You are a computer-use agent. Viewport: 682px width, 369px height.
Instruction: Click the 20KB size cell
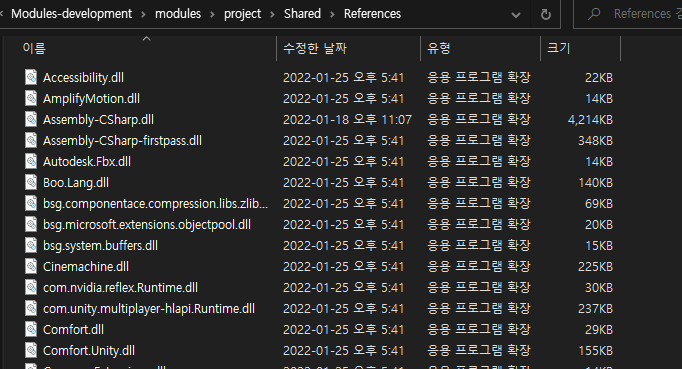(598, 225)
